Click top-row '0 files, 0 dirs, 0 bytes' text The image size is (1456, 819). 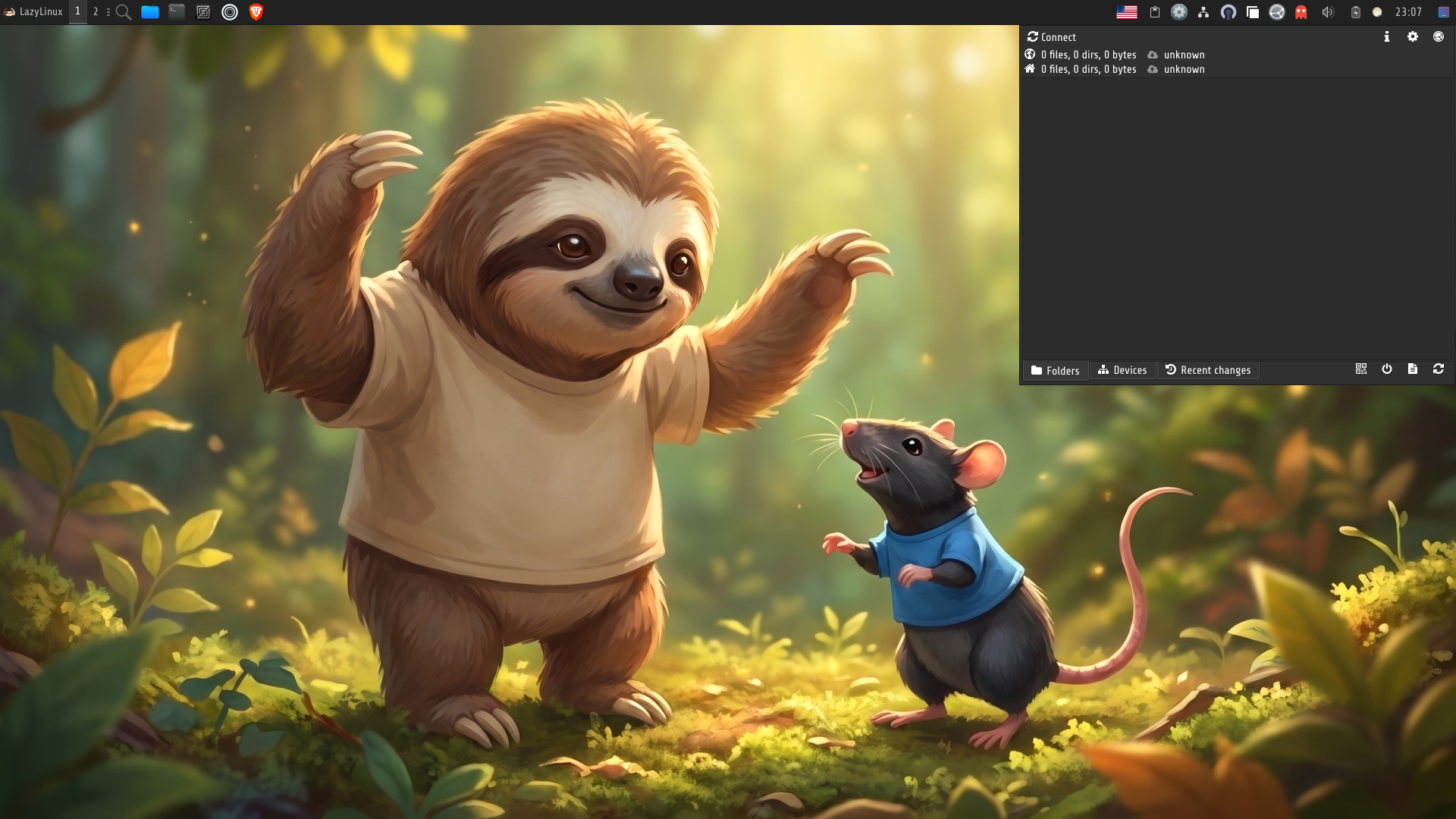point(1088,55)
